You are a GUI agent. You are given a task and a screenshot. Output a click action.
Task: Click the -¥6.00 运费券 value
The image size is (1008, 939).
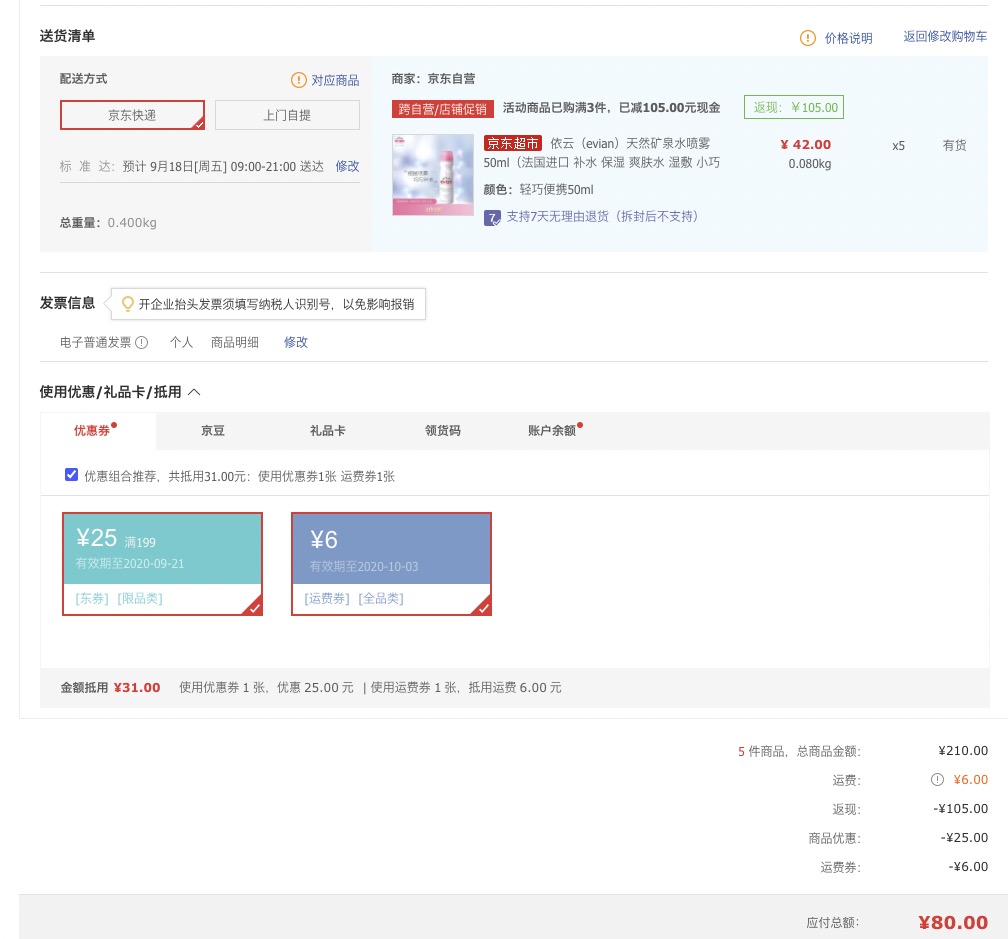pos(968,866)
